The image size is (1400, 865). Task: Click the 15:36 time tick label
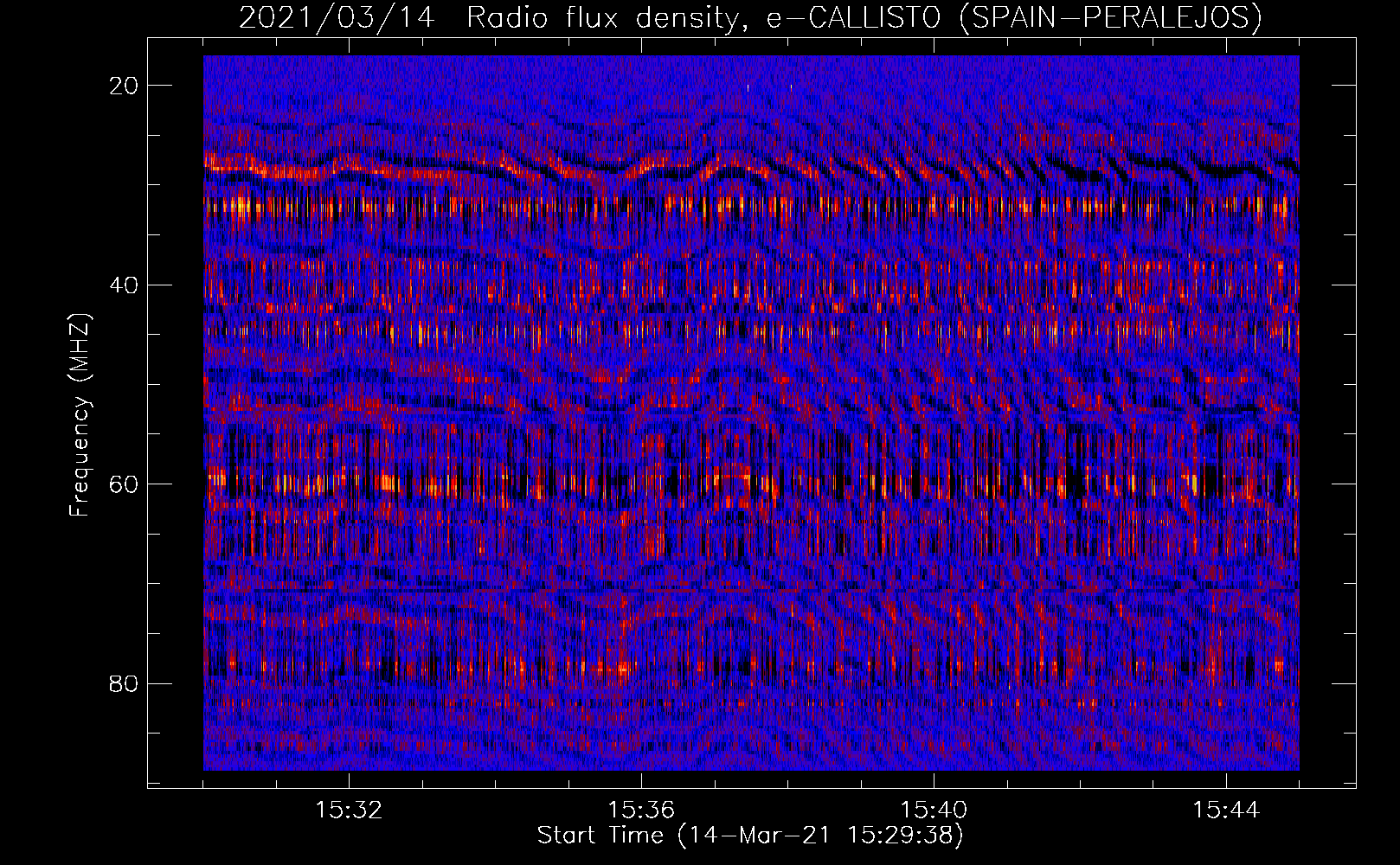[641, 810]
